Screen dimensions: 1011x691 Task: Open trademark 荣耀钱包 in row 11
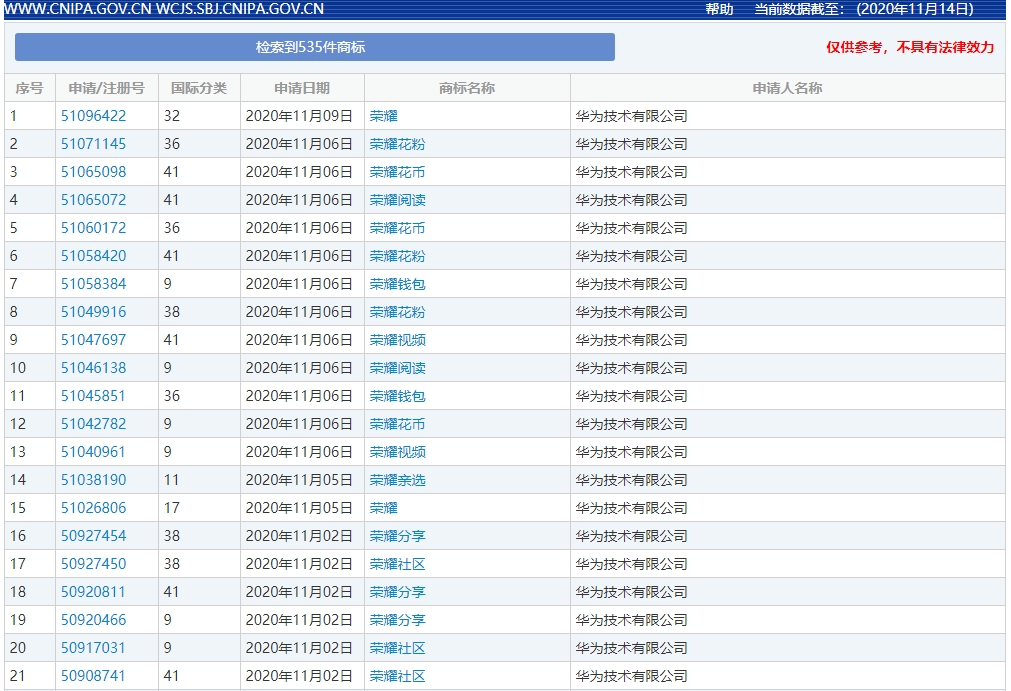397,396
